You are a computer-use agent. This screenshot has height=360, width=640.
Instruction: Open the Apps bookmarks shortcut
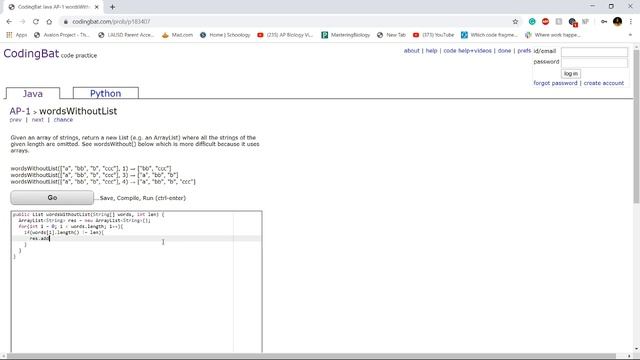pos(17,35)
